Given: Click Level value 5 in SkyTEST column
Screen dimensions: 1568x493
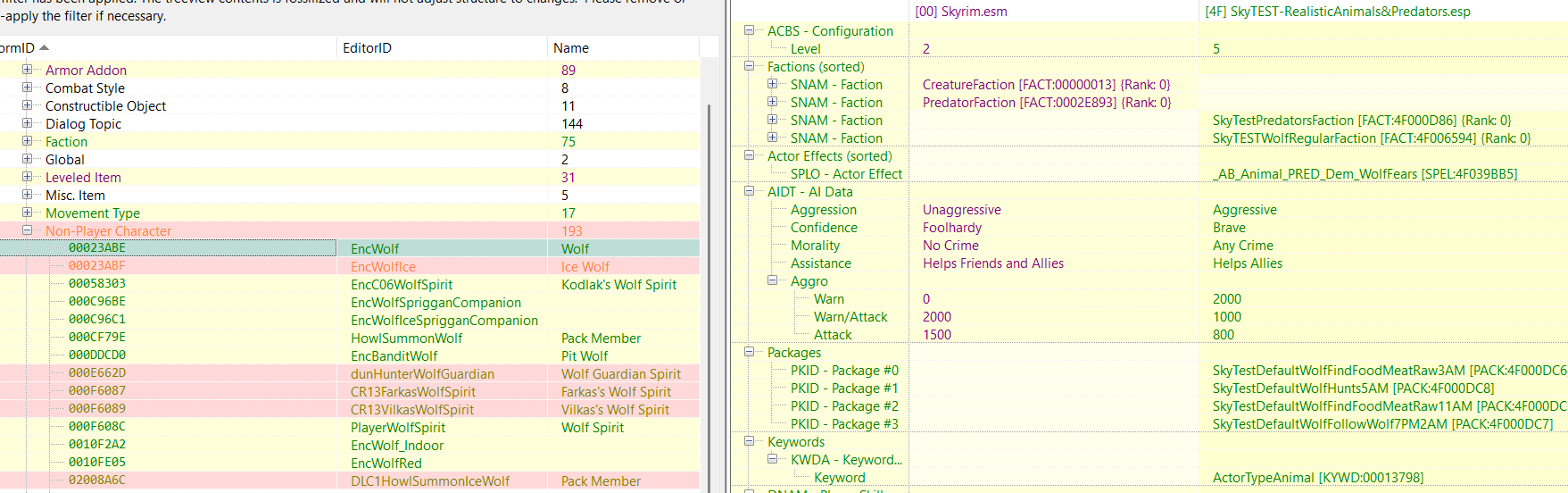Looking at the screenshot, I should (1216, 49).
